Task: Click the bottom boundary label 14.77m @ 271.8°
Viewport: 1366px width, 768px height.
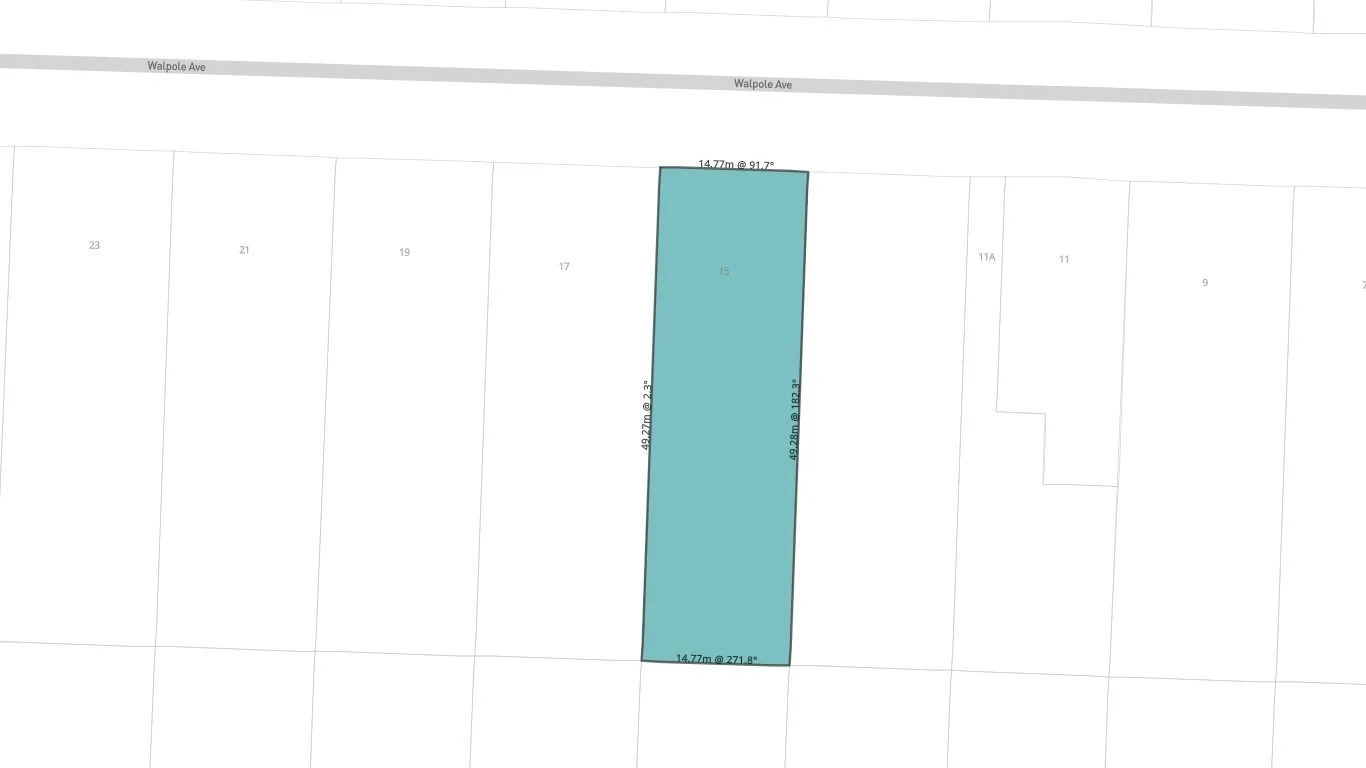Action: click(716, 659)
